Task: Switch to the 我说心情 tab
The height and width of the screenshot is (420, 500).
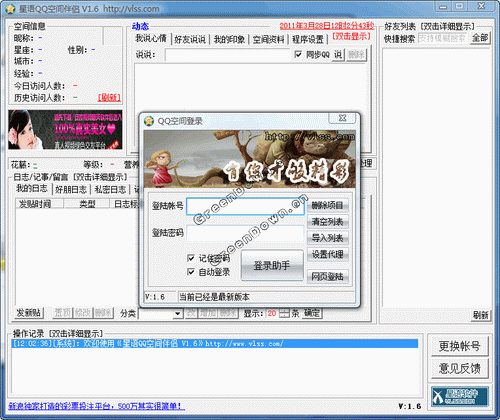Action: point(151,39)
